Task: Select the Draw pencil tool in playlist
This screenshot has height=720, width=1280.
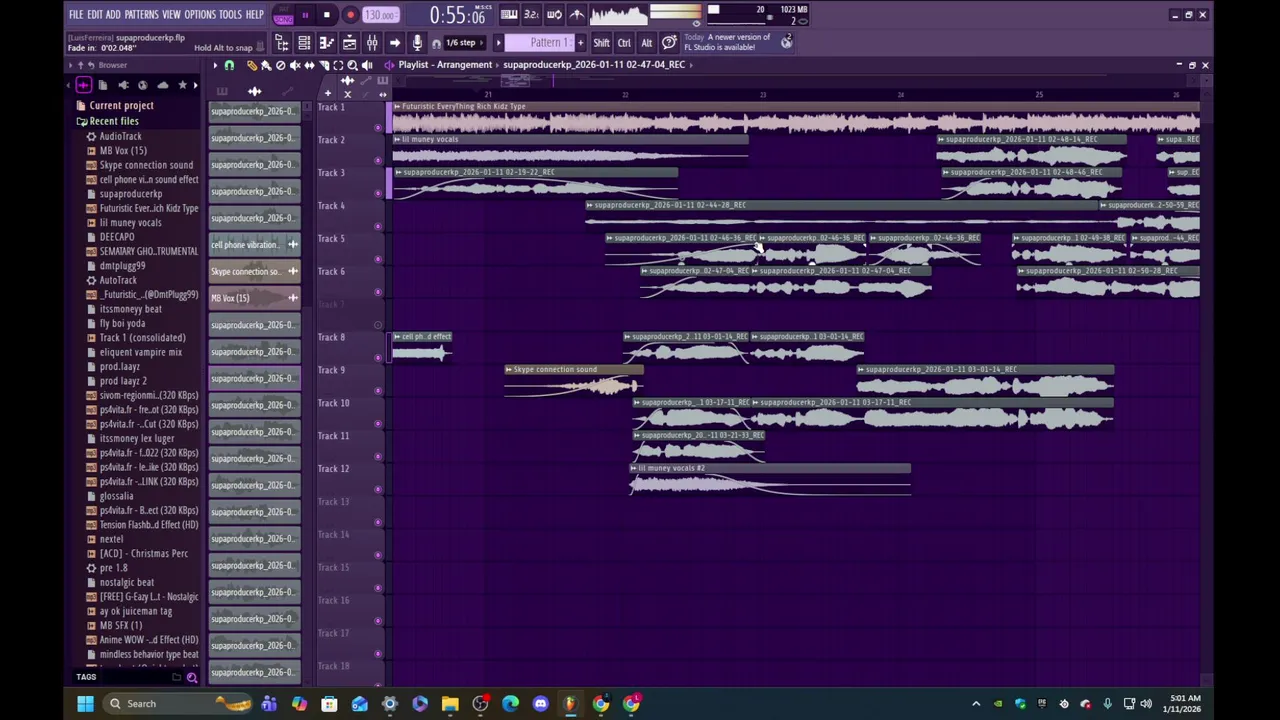Action: [252, 65]
